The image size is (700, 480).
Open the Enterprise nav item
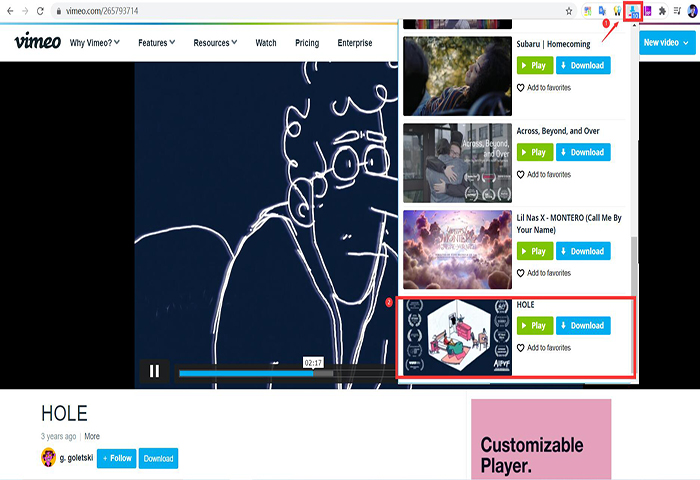point(355,43)
